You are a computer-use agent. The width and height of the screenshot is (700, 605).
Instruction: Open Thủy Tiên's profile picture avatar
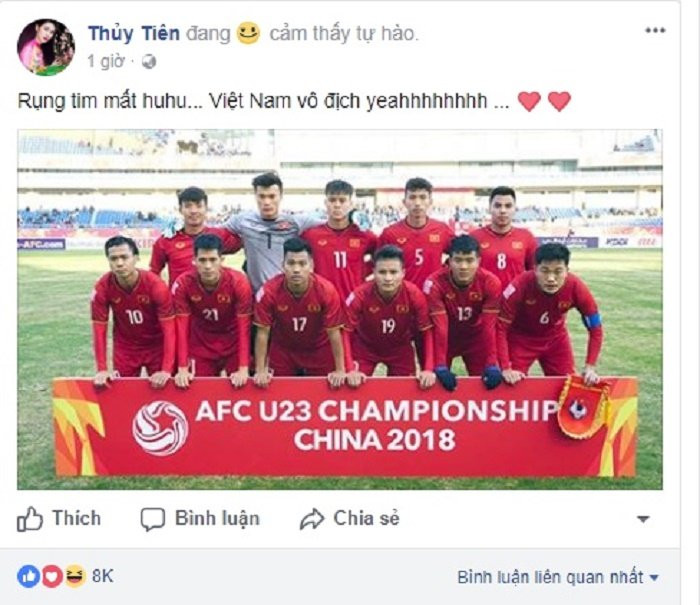(46, 47)
